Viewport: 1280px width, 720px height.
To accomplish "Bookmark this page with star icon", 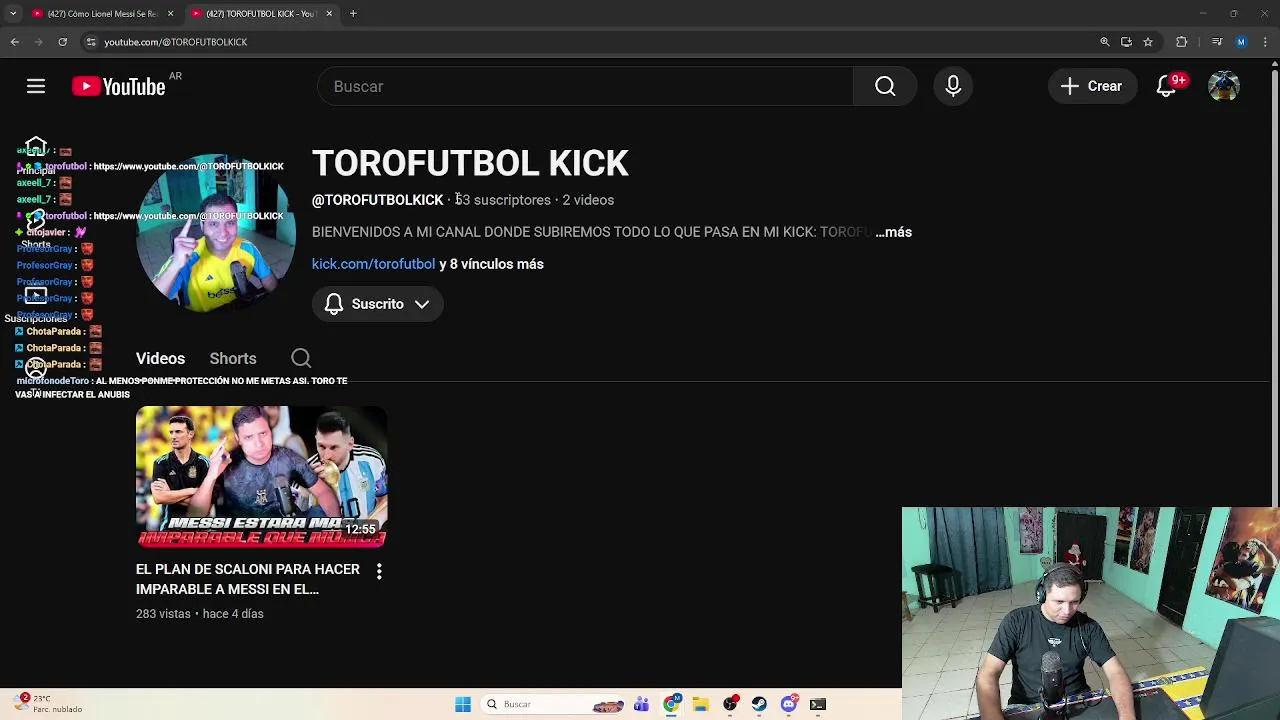I will 1148,42.
